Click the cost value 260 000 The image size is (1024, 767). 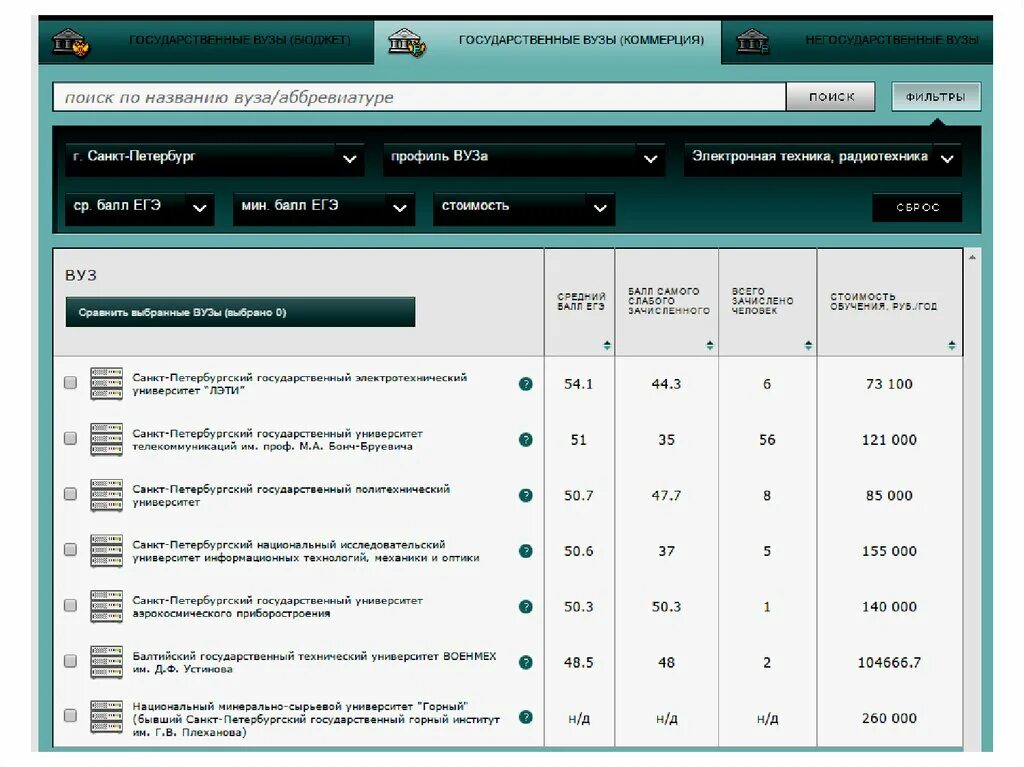pyautogui.click(x=889, y=718)
